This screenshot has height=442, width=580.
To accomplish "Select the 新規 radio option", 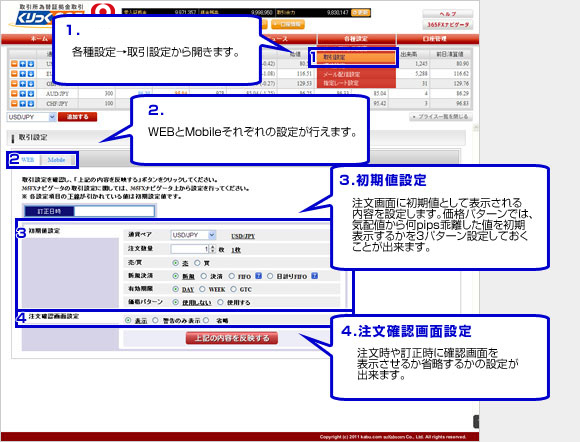I will click(x=176, y=276).
